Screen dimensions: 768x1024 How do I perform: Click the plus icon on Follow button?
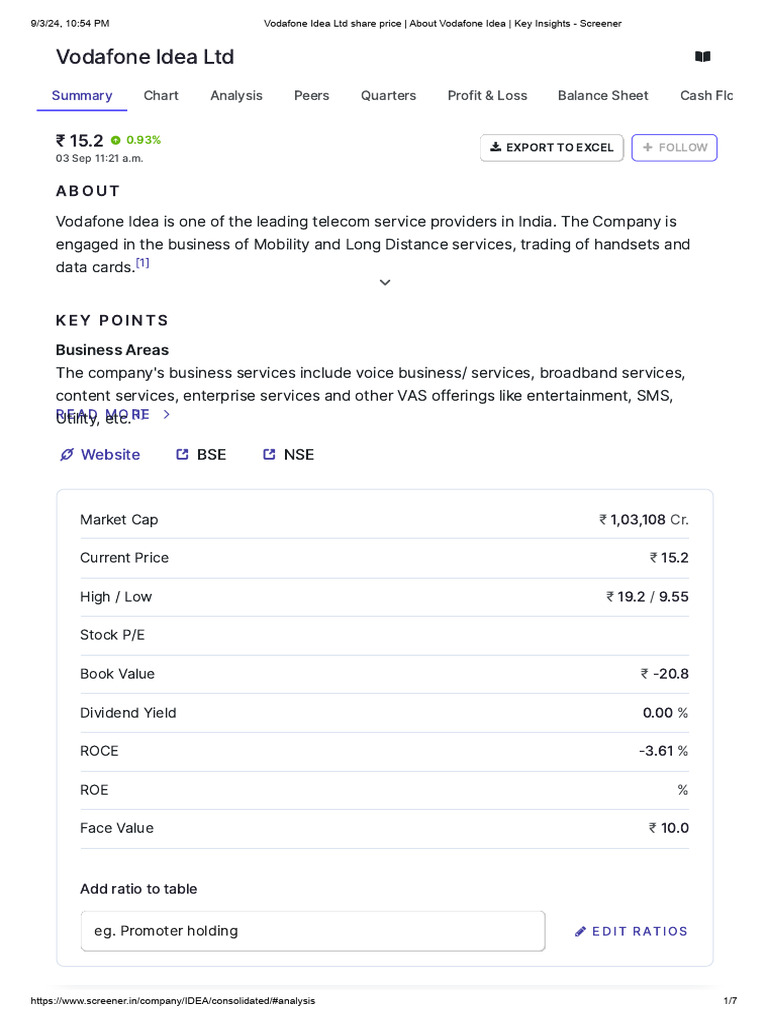648,147
